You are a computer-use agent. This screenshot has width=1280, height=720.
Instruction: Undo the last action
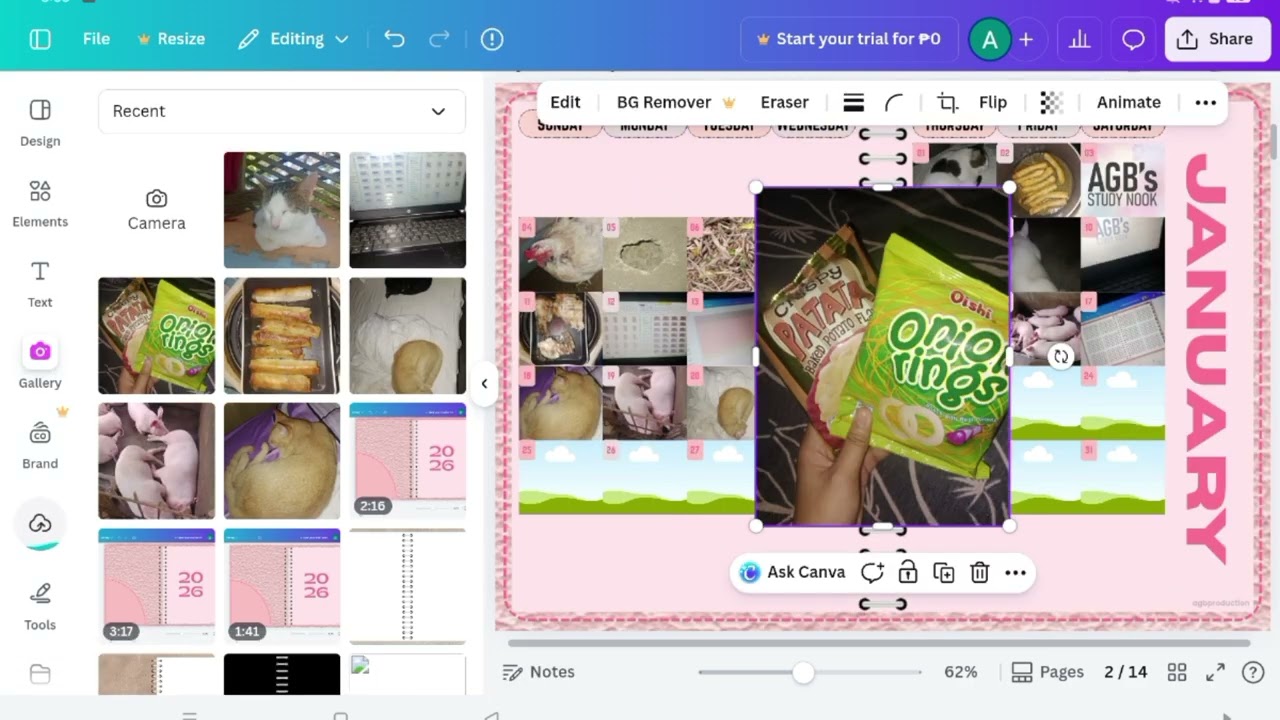point(394,39)
